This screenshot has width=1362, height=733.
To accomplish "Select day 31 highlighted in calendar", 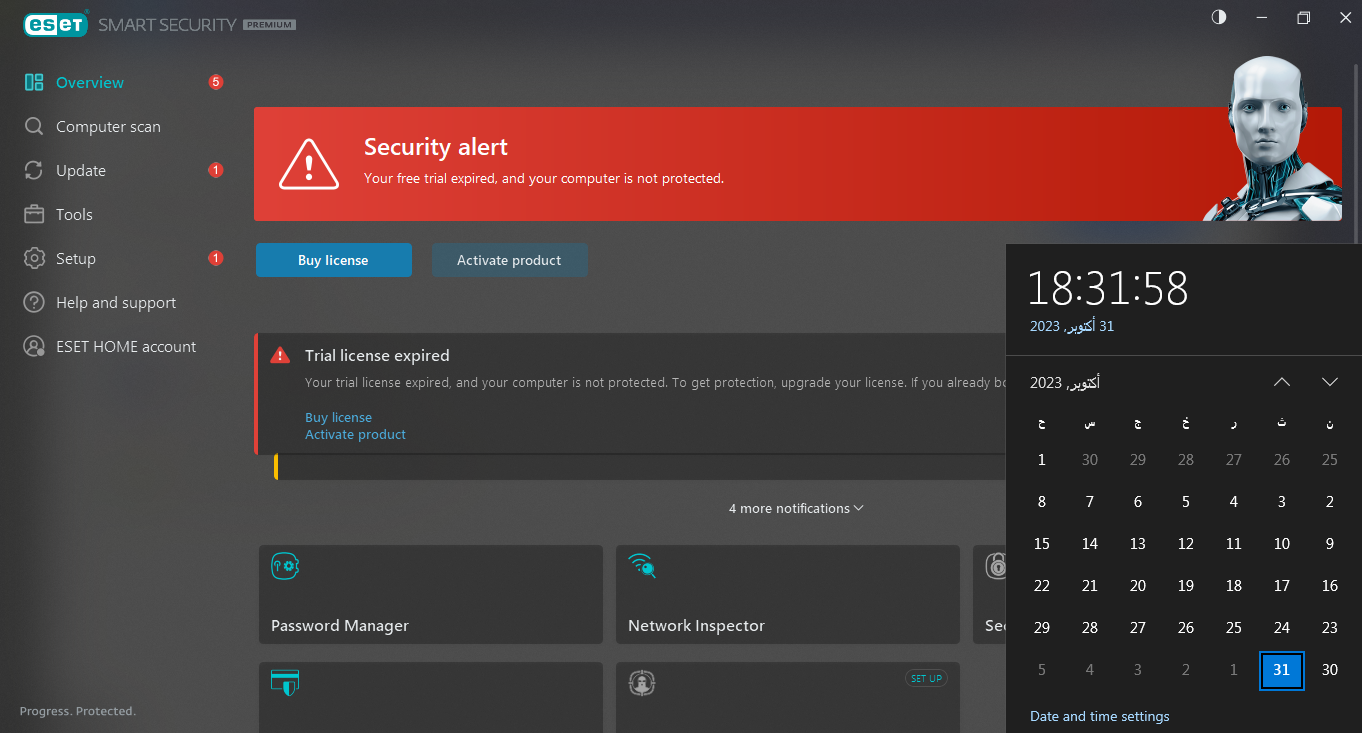I will [x=1282, y=670].
